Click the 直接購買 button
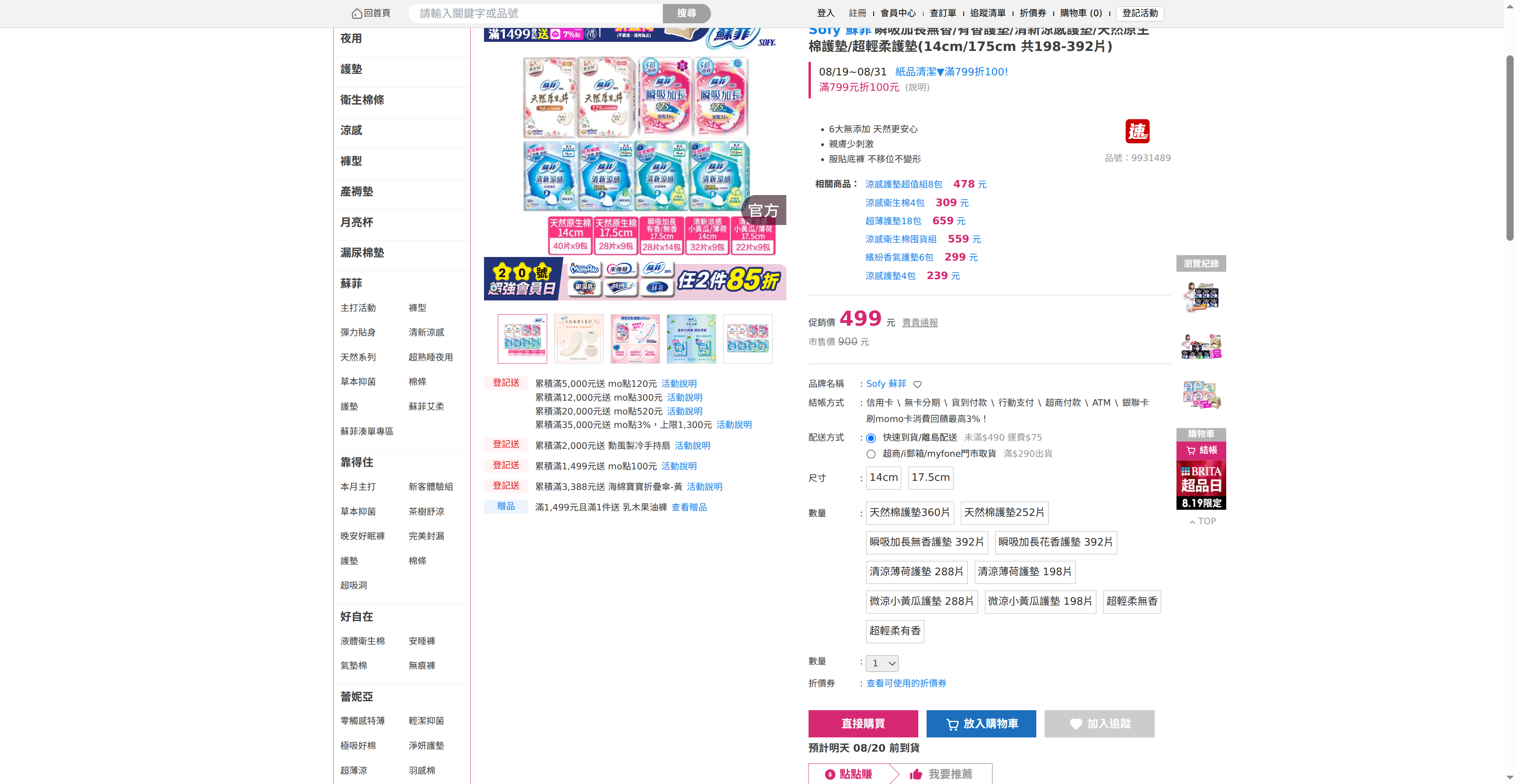Viewport: 1516px width, 784px height. pos(863,724)
